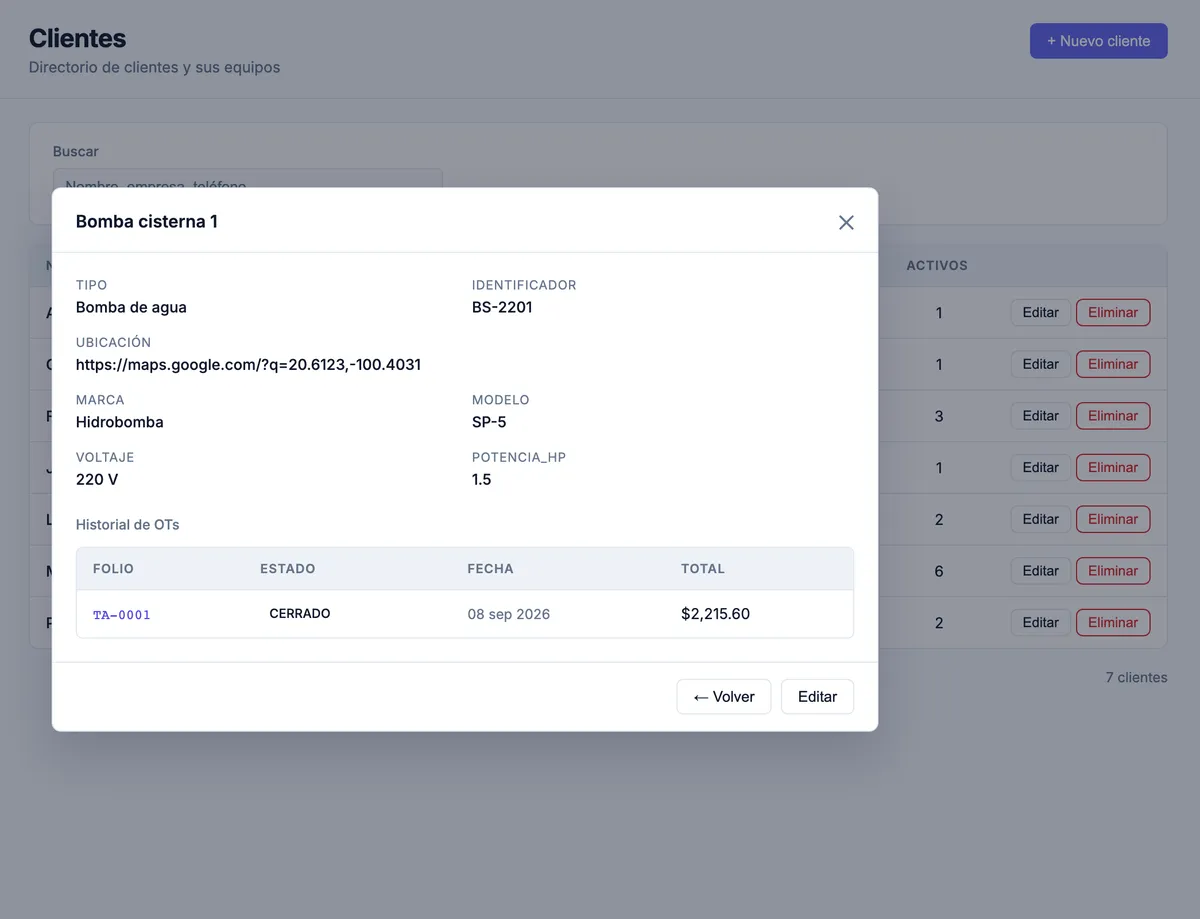The height and width of the screenshot is (919, 1200).
Task: Click the CERRADO status badge
Action: point(300,614)
